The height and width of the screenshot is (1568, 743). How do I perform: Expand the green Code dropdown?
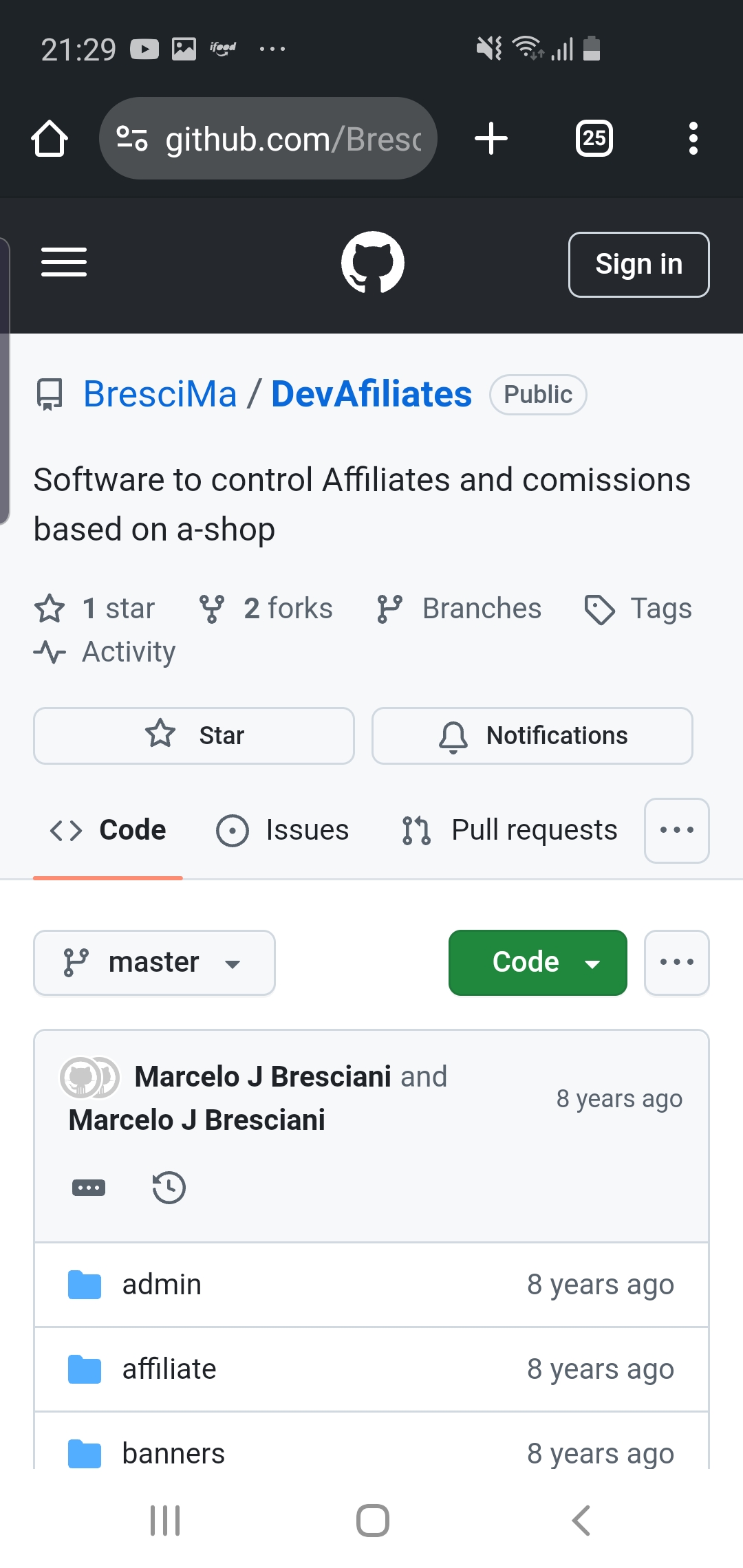(538, 962)
